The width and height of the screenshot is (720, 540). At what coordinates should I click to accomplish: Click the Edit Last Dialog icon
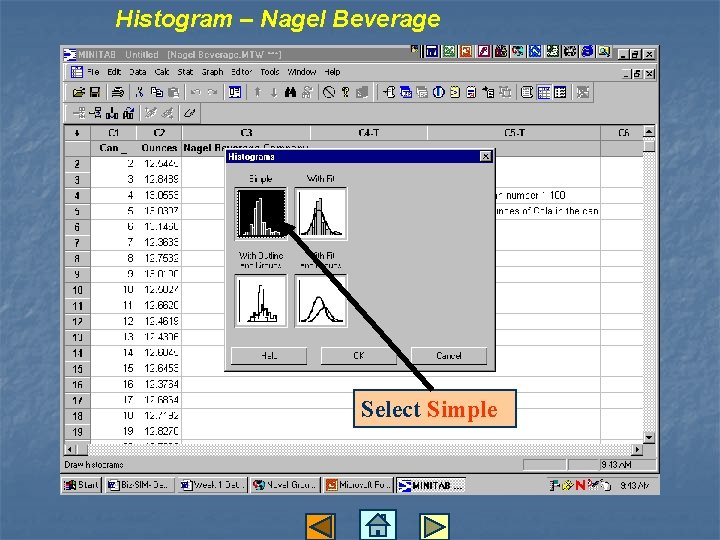click(x=235, y=92)
